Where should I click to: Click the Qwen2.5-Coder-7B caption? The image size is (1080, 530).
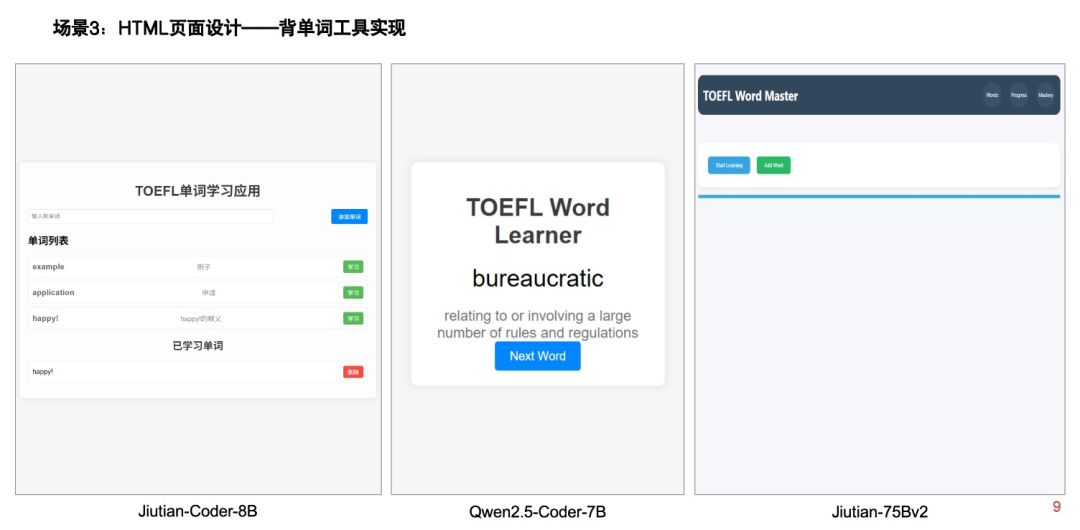pos(538,513)
